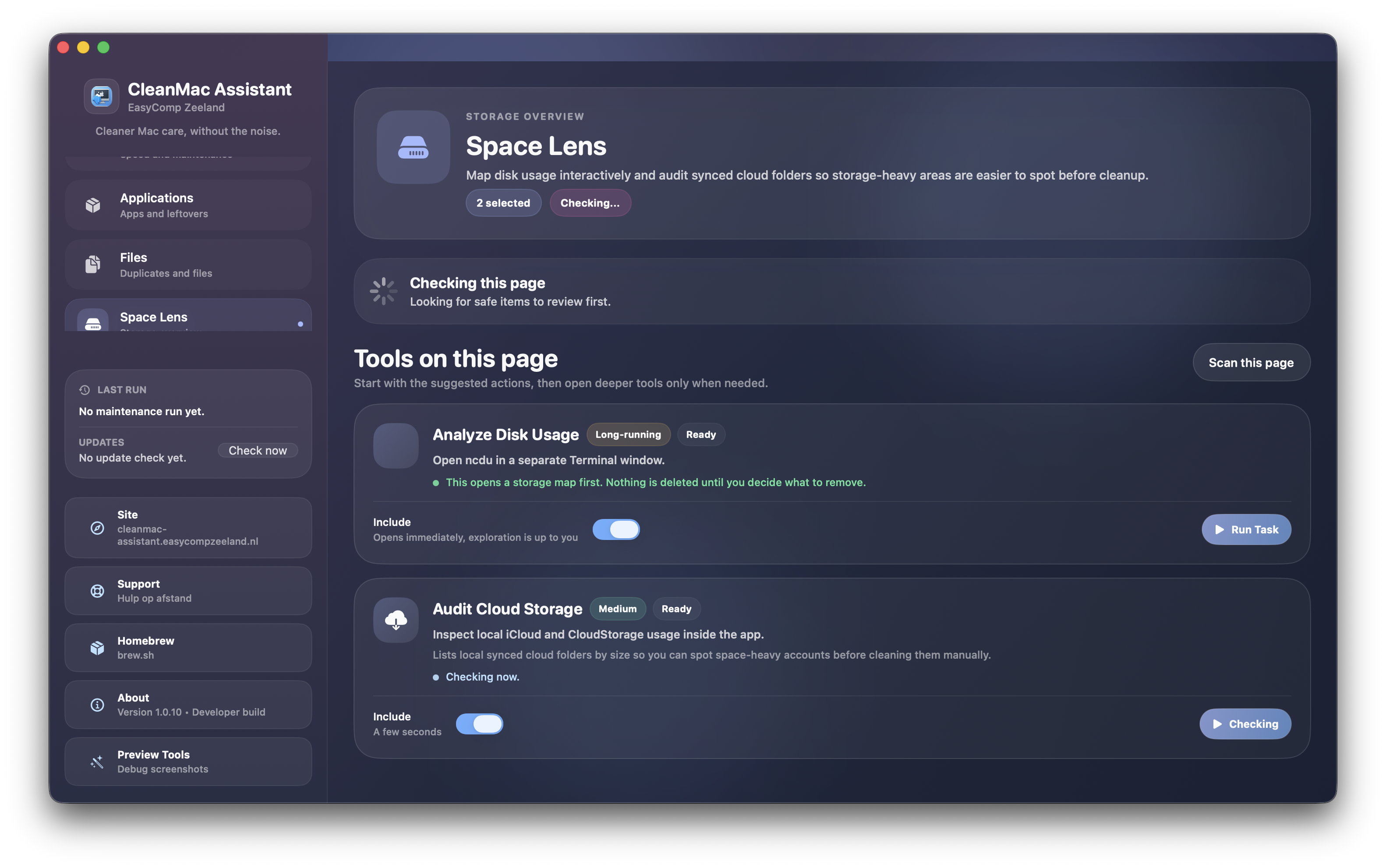Click the Preview Tools wand icon
1386x868 pixels.
[97, 762]
